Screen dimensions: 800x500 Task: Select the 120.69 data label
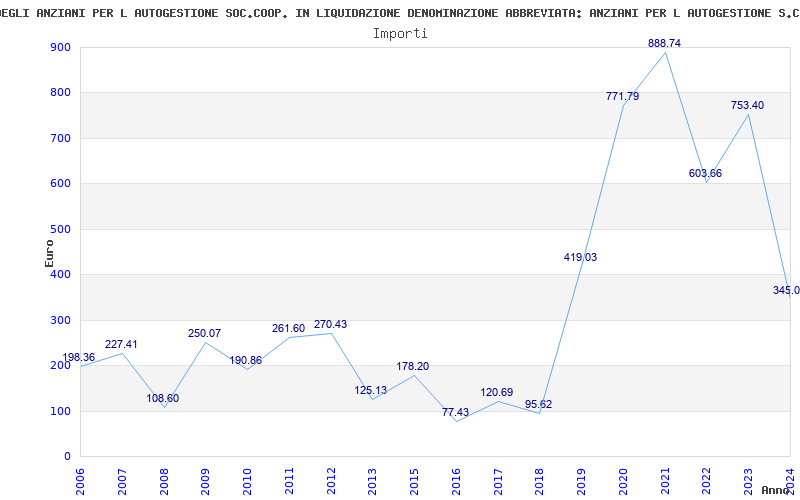click(496, 393)
